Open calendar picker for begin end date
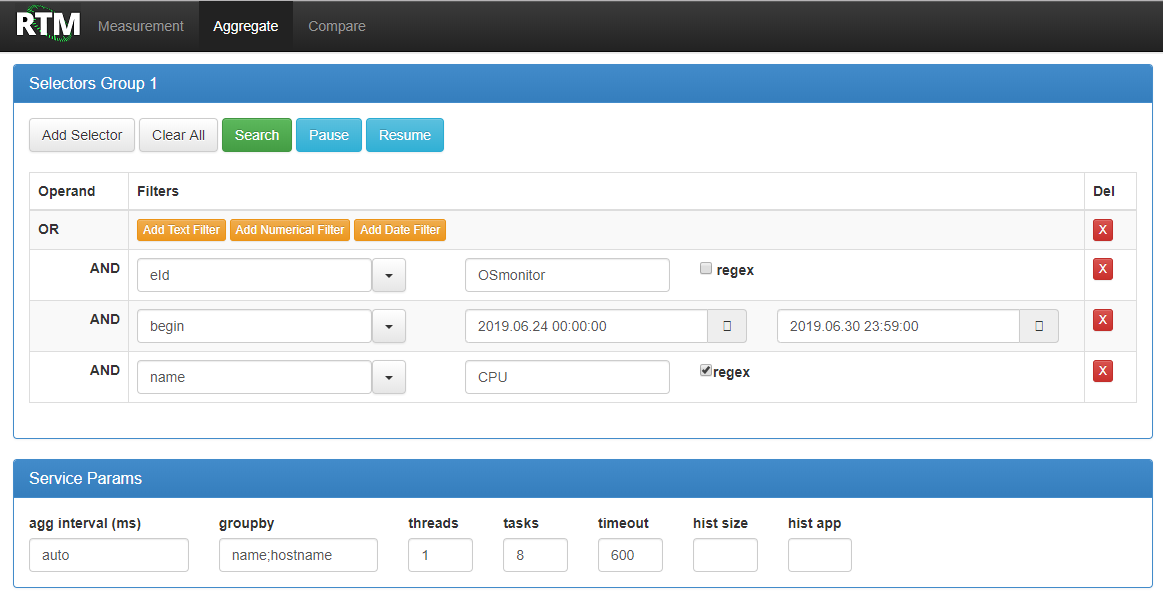This screenshot has height=596, width=1163. tap(1038, 326)
